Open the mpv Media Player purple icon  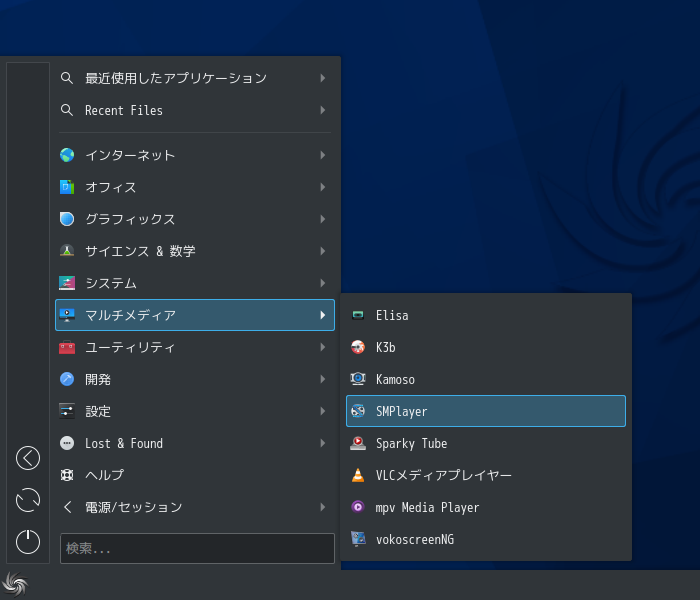click(x=358, y=507)
